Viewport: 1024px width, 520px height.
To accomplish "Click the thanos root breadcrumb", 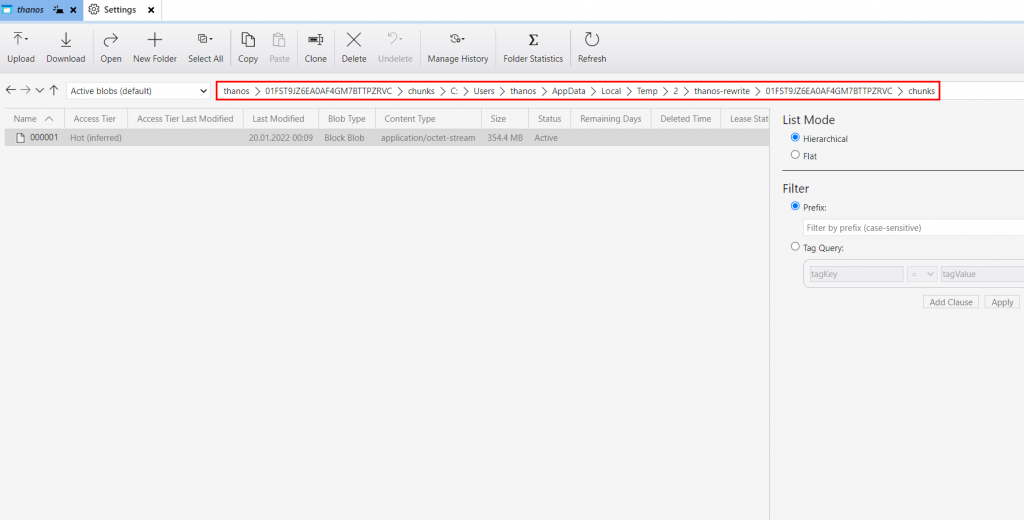I will click(236, 91).
